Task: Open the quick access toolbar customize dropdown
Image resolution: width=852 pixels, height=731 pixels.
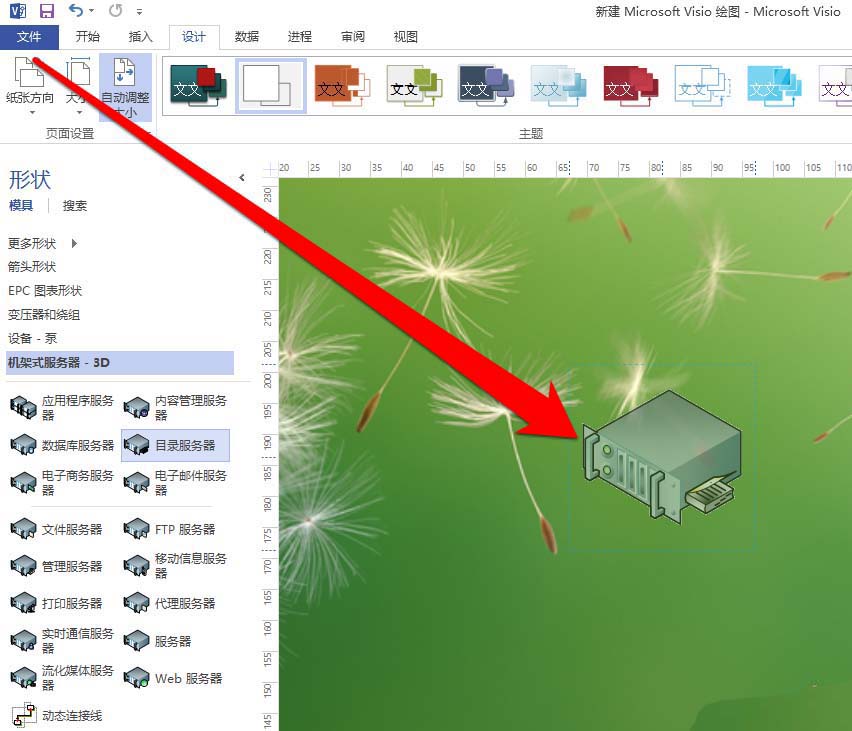Action: 140,11
